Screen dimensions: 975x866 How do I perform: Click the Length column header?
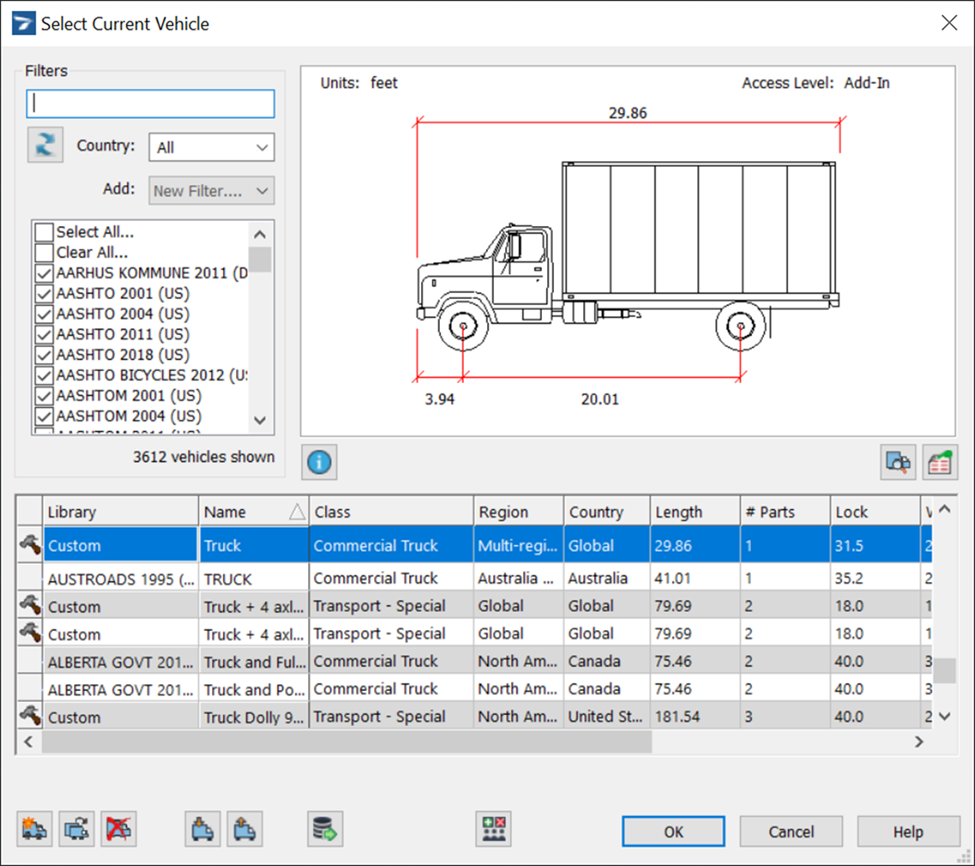pyautogui.click(x=694, y=512)
